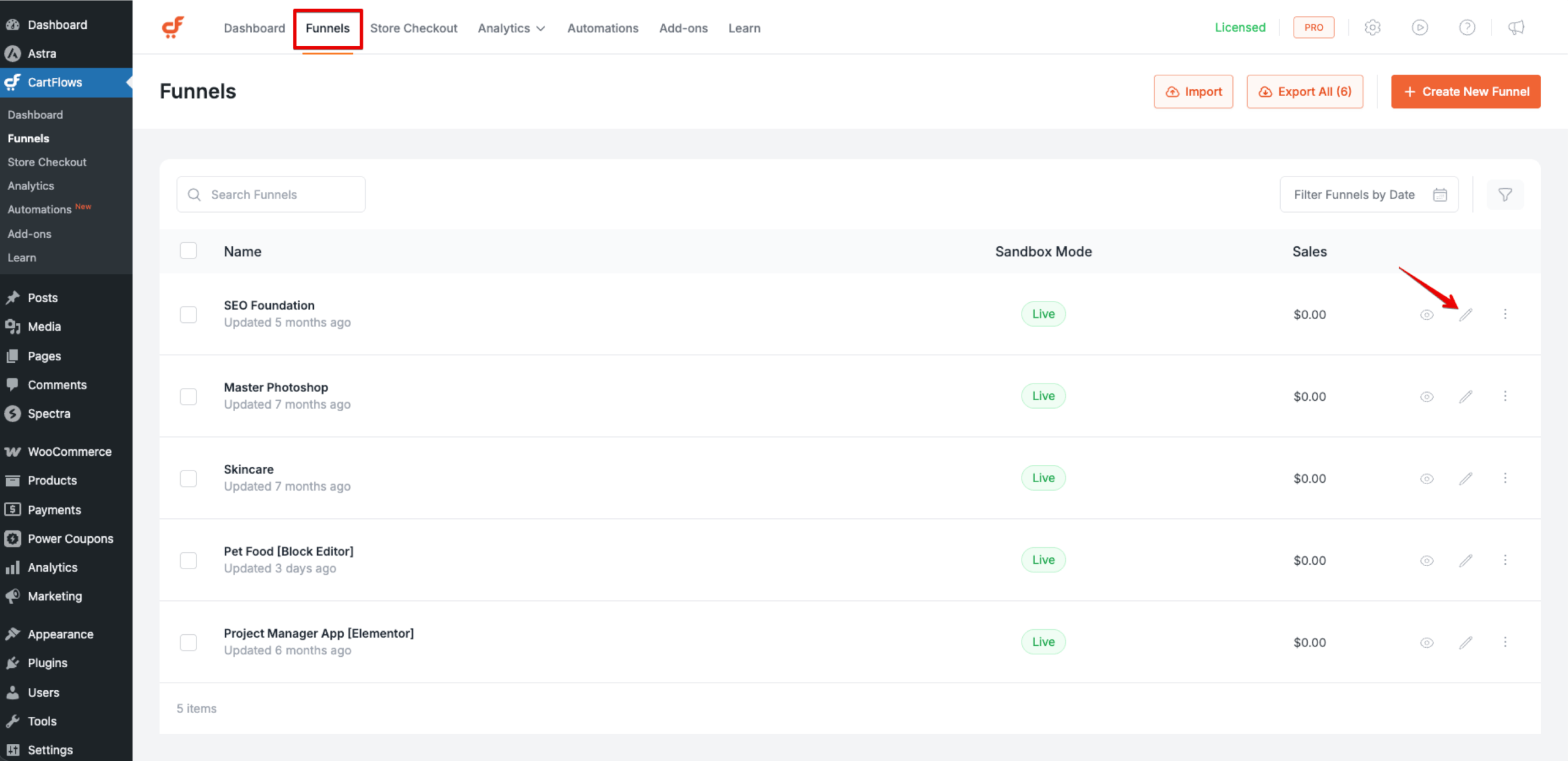The image size is (1568, 761).
Task: Edit Pet Food funnel using pencil icon
Action: pyautogui.click(x=1465, y=561)
